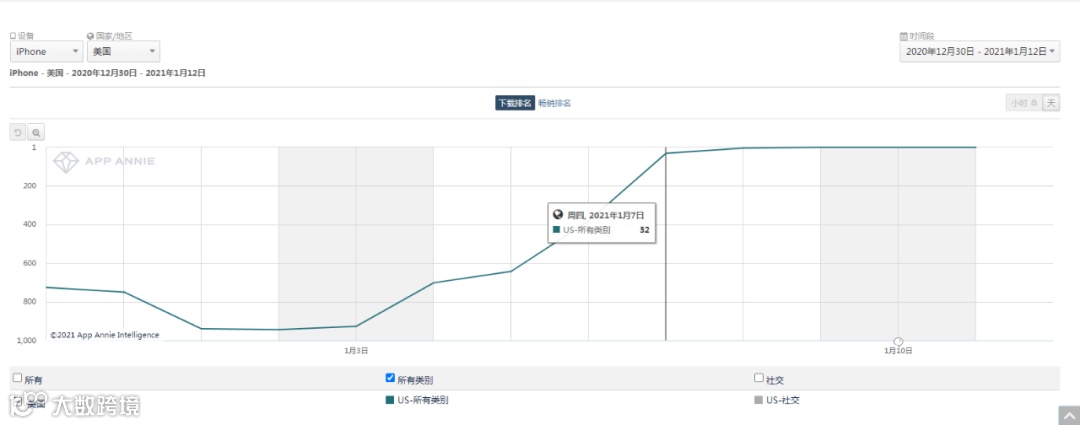This screenshot has width=1080, height=425.
Task: Click the 1月10日 axis label
Action: pos(898,351)
